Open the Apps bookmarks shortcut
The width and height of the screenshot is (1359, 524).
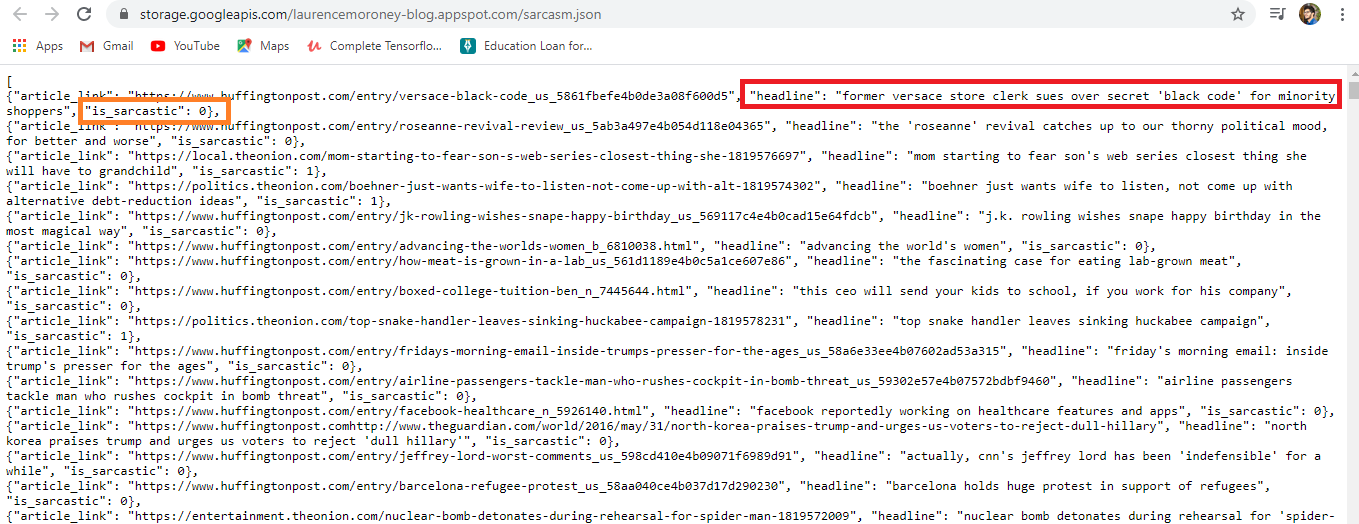[x=38, y=46]
